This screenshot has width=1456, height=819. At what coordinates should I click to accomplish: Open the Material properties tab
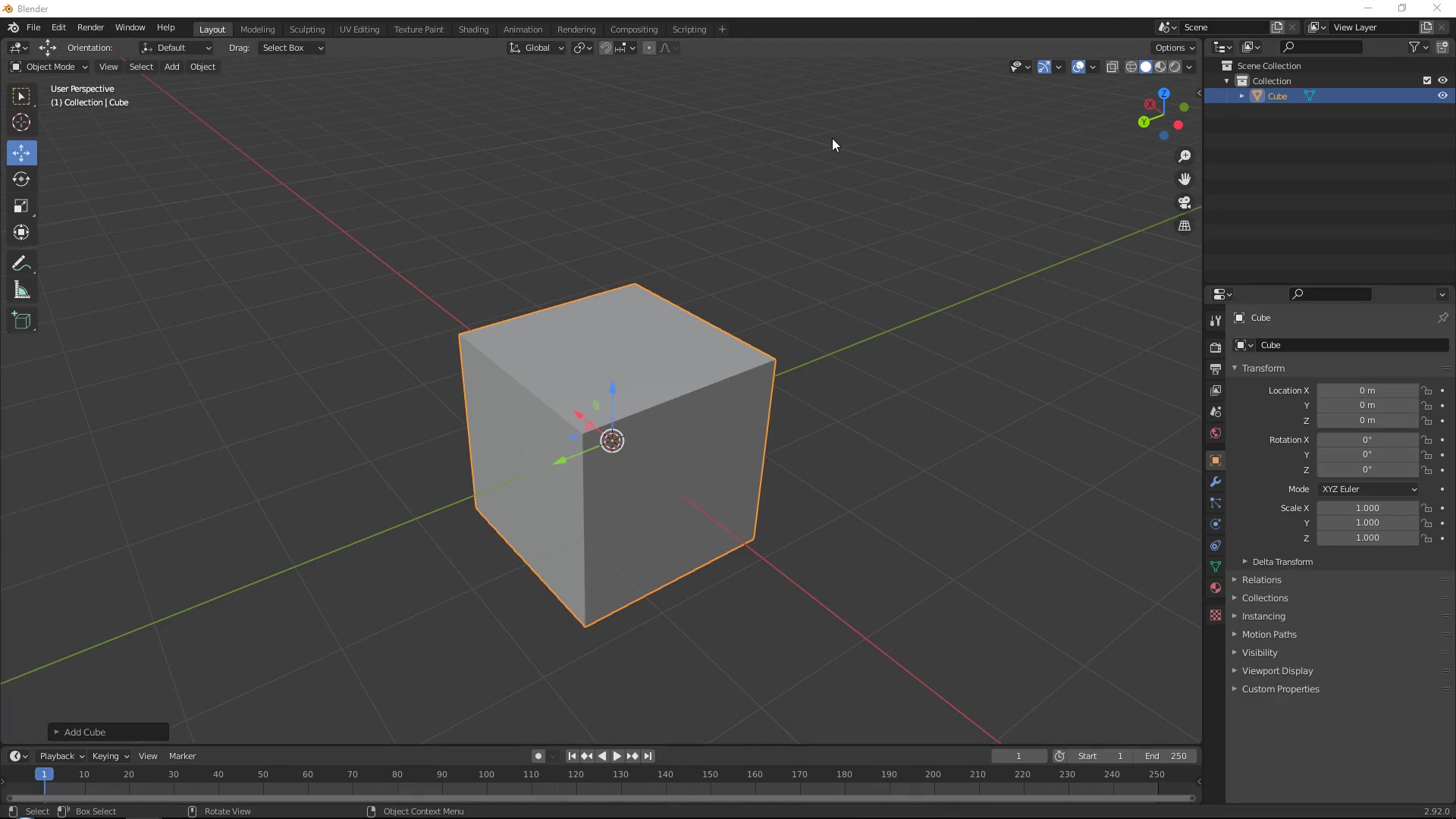1216,588
